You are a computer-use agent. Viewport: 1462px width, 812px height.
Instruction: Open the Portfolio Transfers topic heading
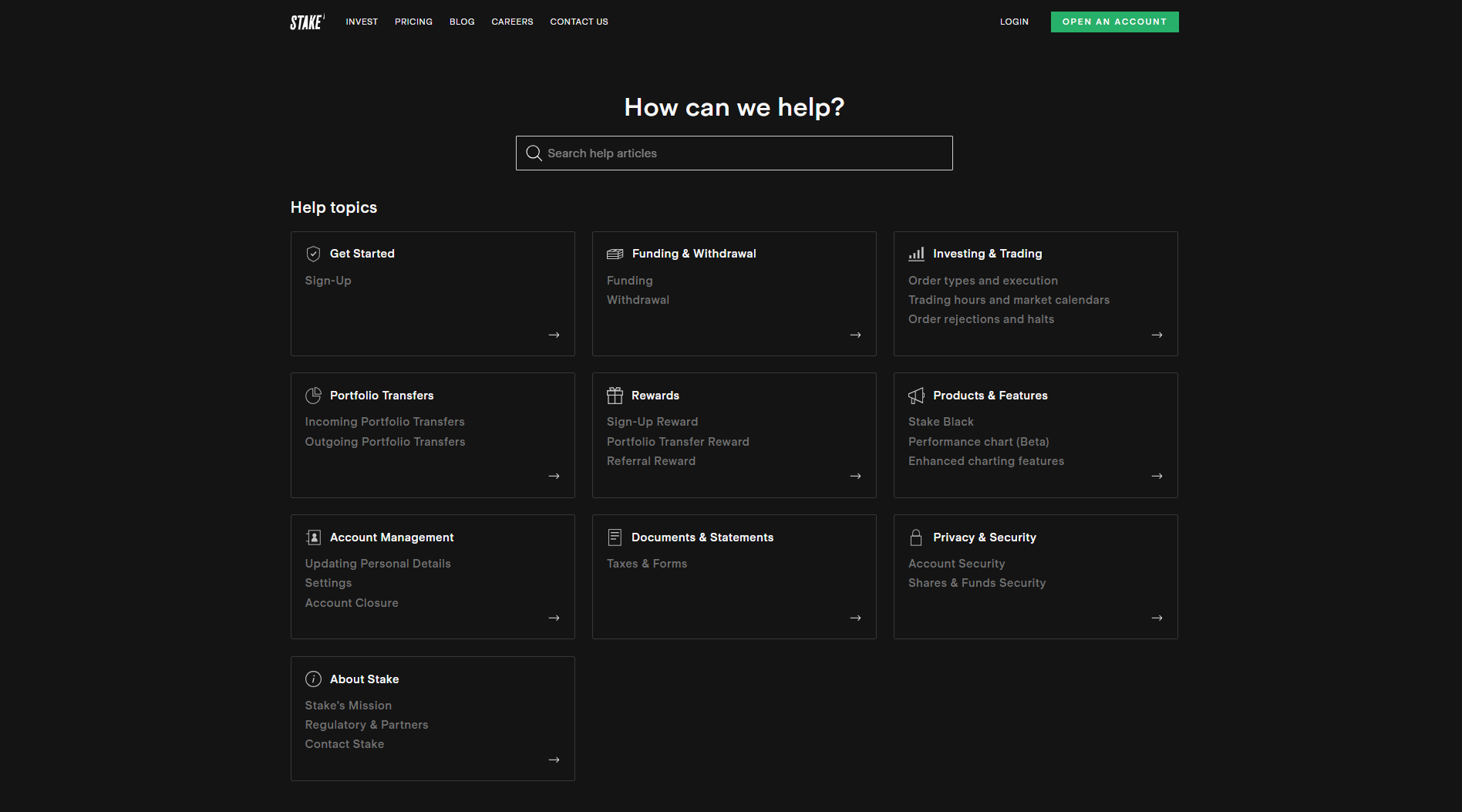(382, 396)
